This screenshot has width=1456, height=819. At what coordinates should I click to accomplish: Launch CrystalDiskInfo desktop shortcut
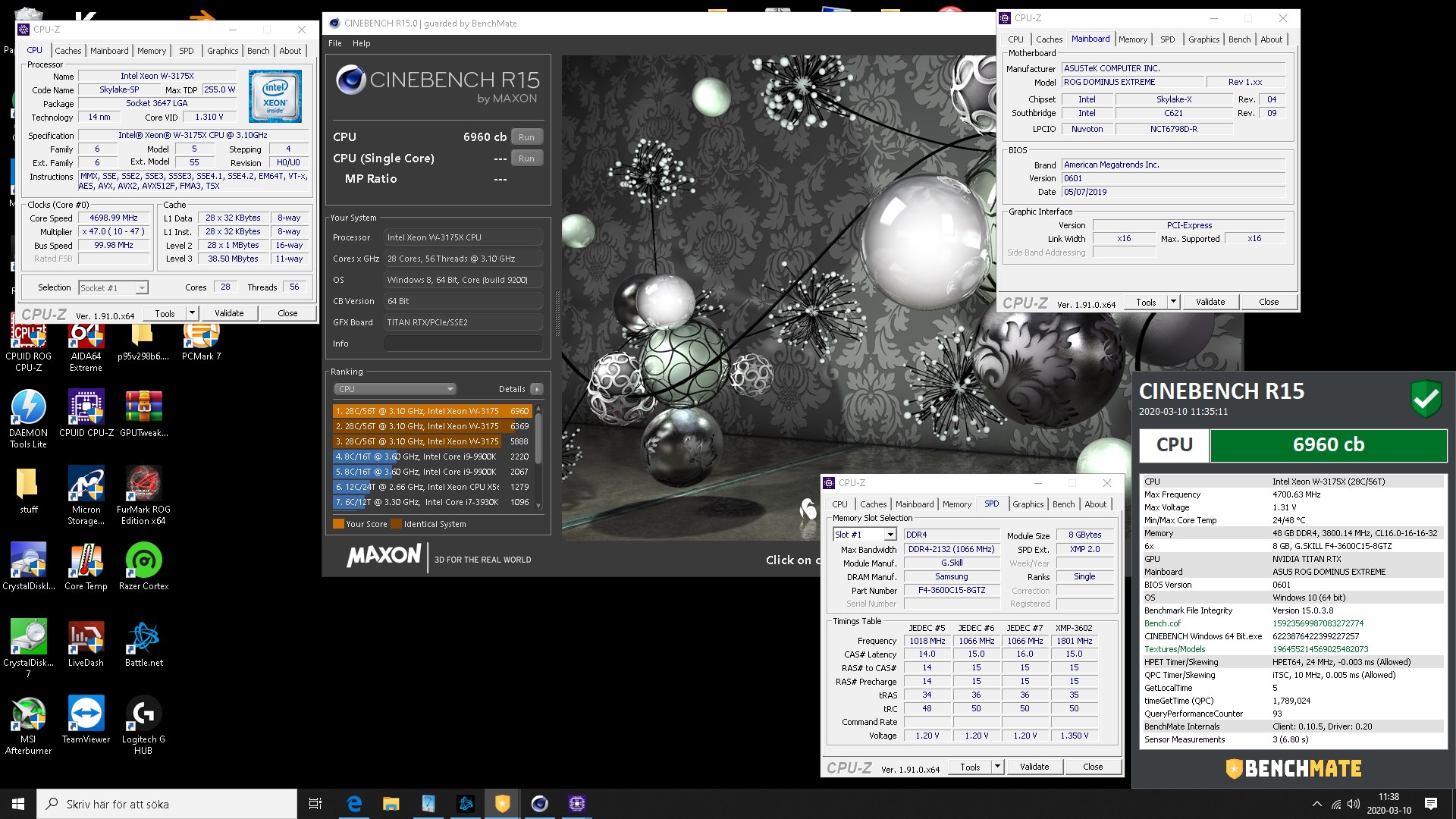click(29, 566)
